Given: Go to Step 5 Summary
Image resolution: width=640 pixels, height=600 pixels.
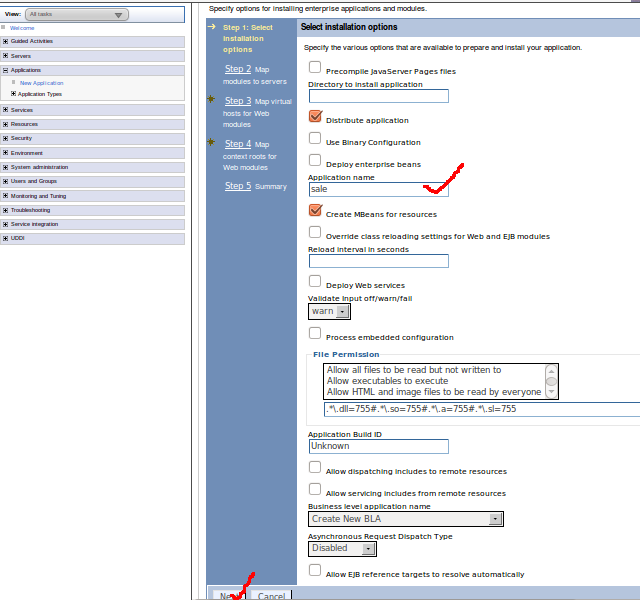Looking at the screenshot, I should click(x=238, y=186).
